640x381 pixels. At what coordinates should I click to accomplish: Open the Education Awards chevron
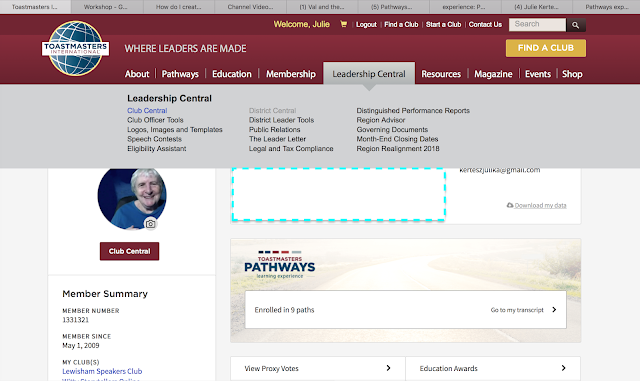click(x=563, y=368)
